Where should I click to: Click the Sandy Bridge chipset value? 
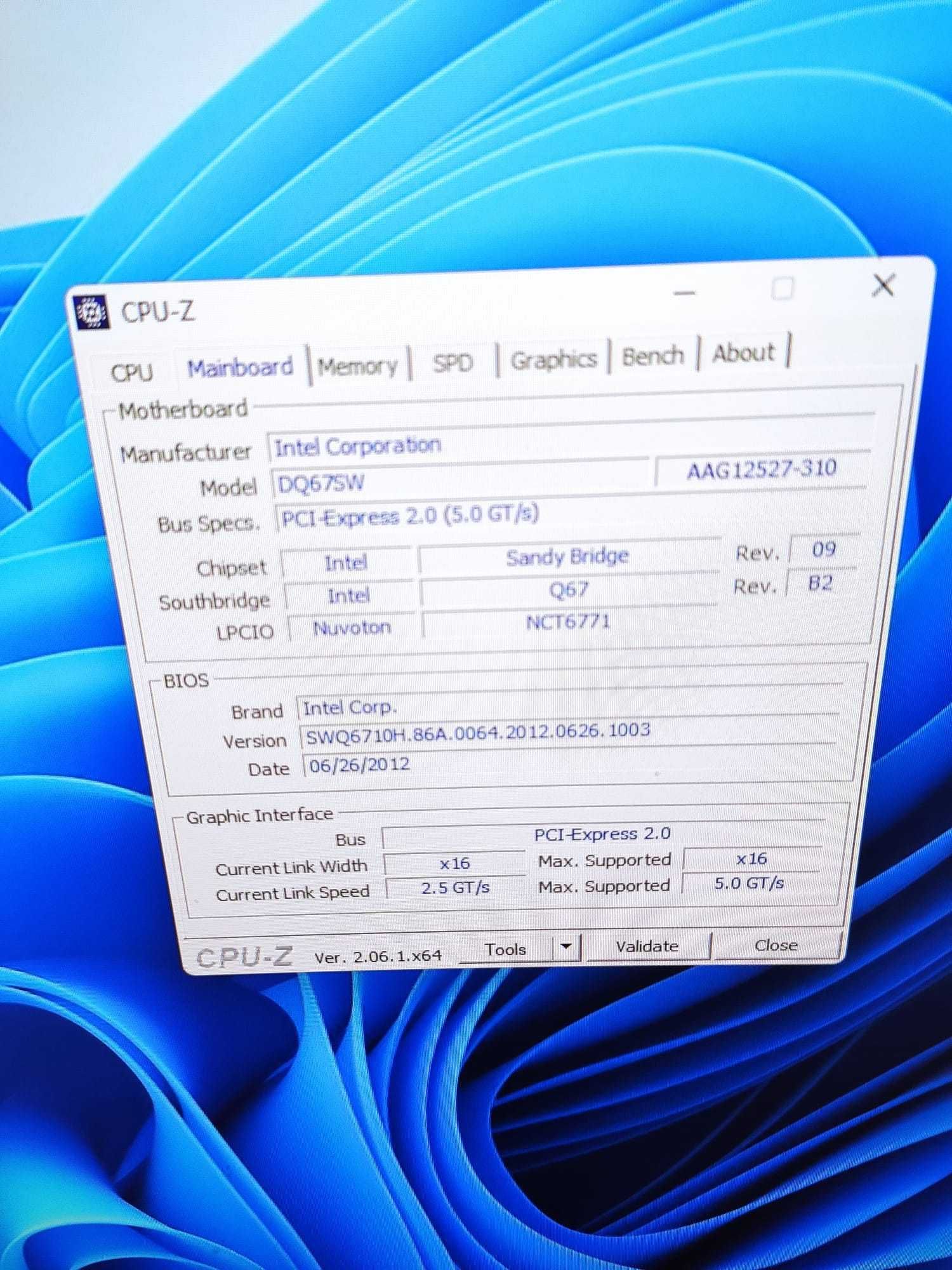tap(567, 556)
